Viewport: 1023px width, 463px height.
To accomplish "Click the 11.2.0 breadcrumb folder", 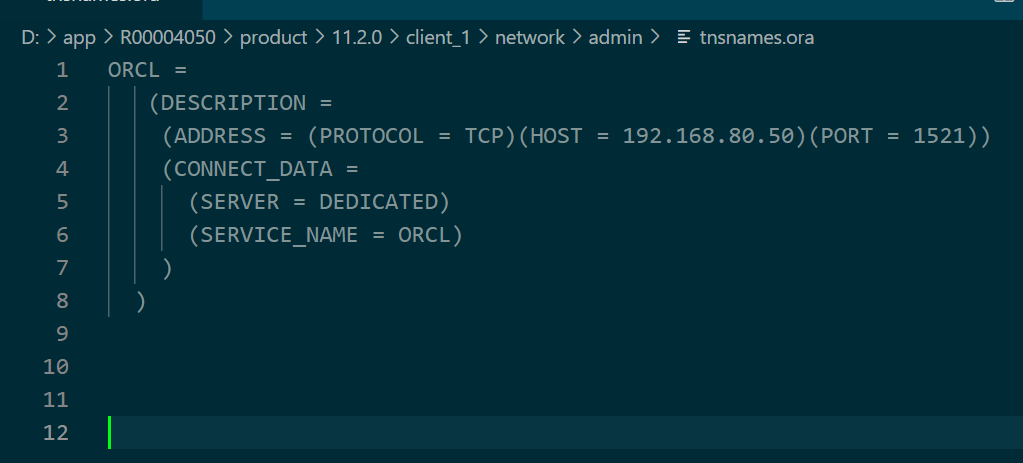I will pos(357,38).
